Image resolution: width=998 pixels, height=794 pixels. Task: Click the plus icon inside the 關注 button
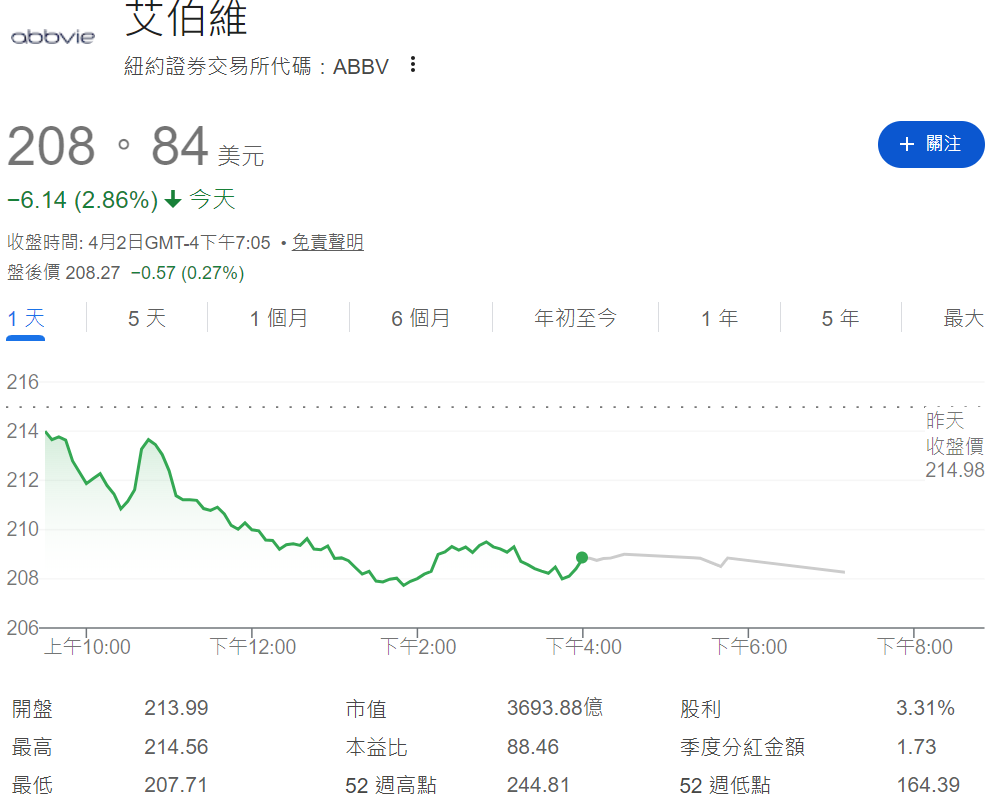coord(906,144)
